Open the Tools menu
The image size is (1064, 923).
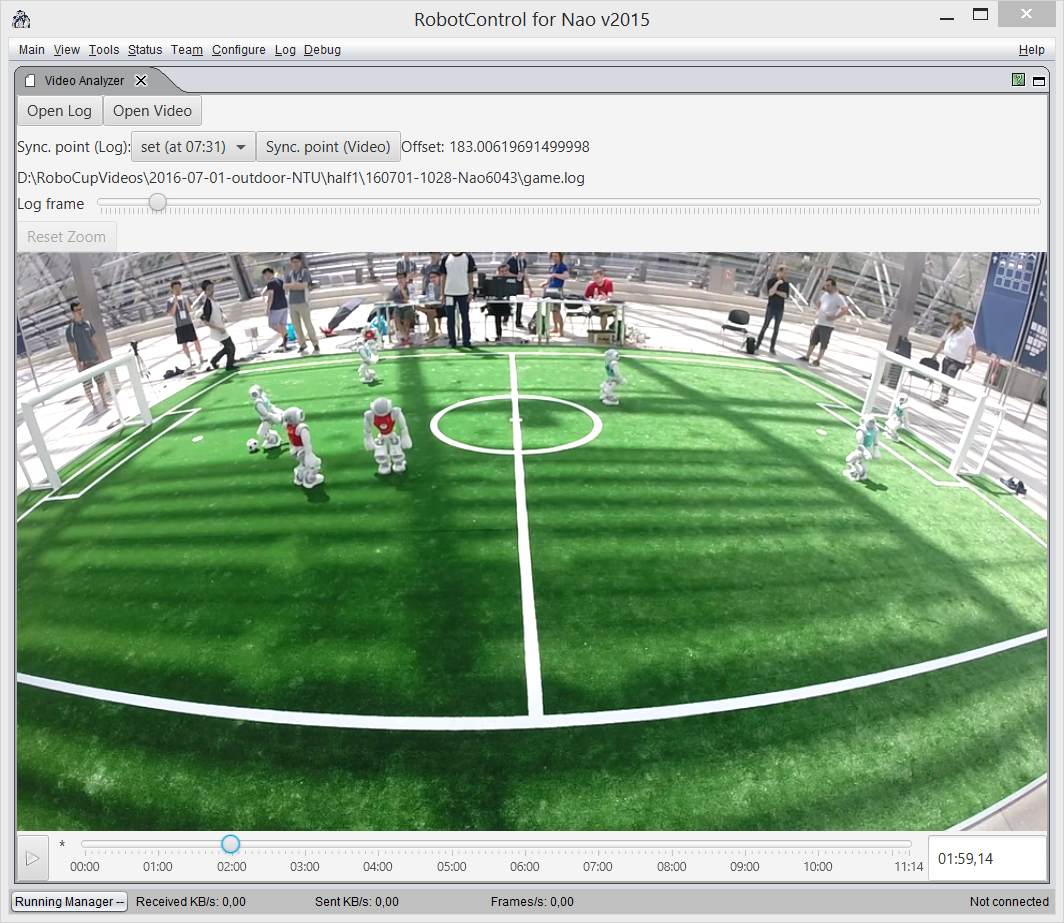pos(103,50)
